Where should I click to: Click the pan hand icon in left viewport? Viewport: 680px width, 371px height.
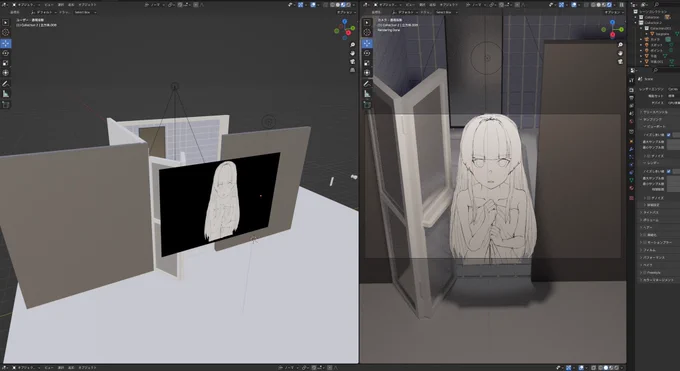pyautogui.click(x=353, y=53)
